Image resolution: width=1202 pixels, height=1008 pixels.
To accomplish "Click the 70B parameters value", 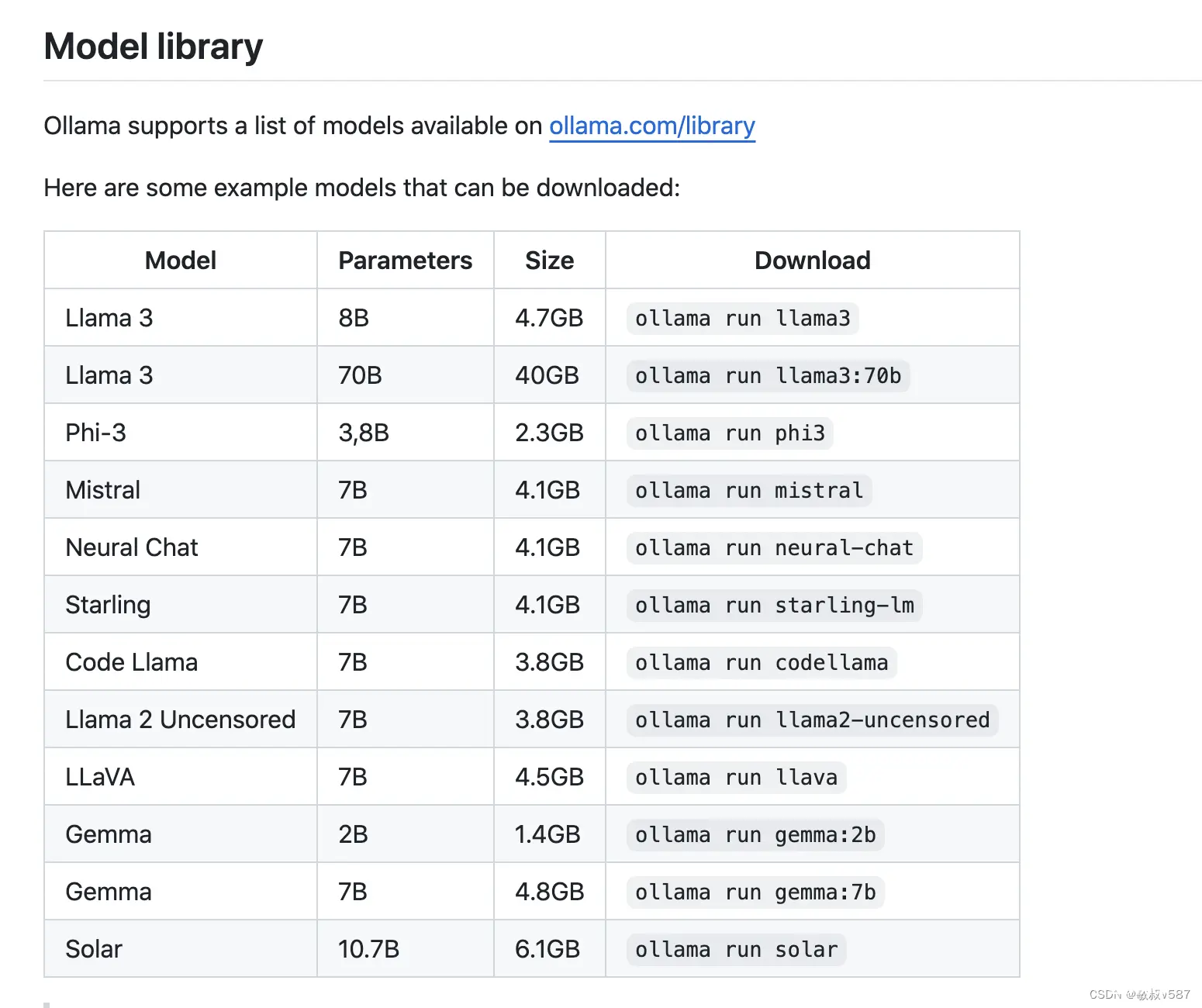I will coord(360,375).
